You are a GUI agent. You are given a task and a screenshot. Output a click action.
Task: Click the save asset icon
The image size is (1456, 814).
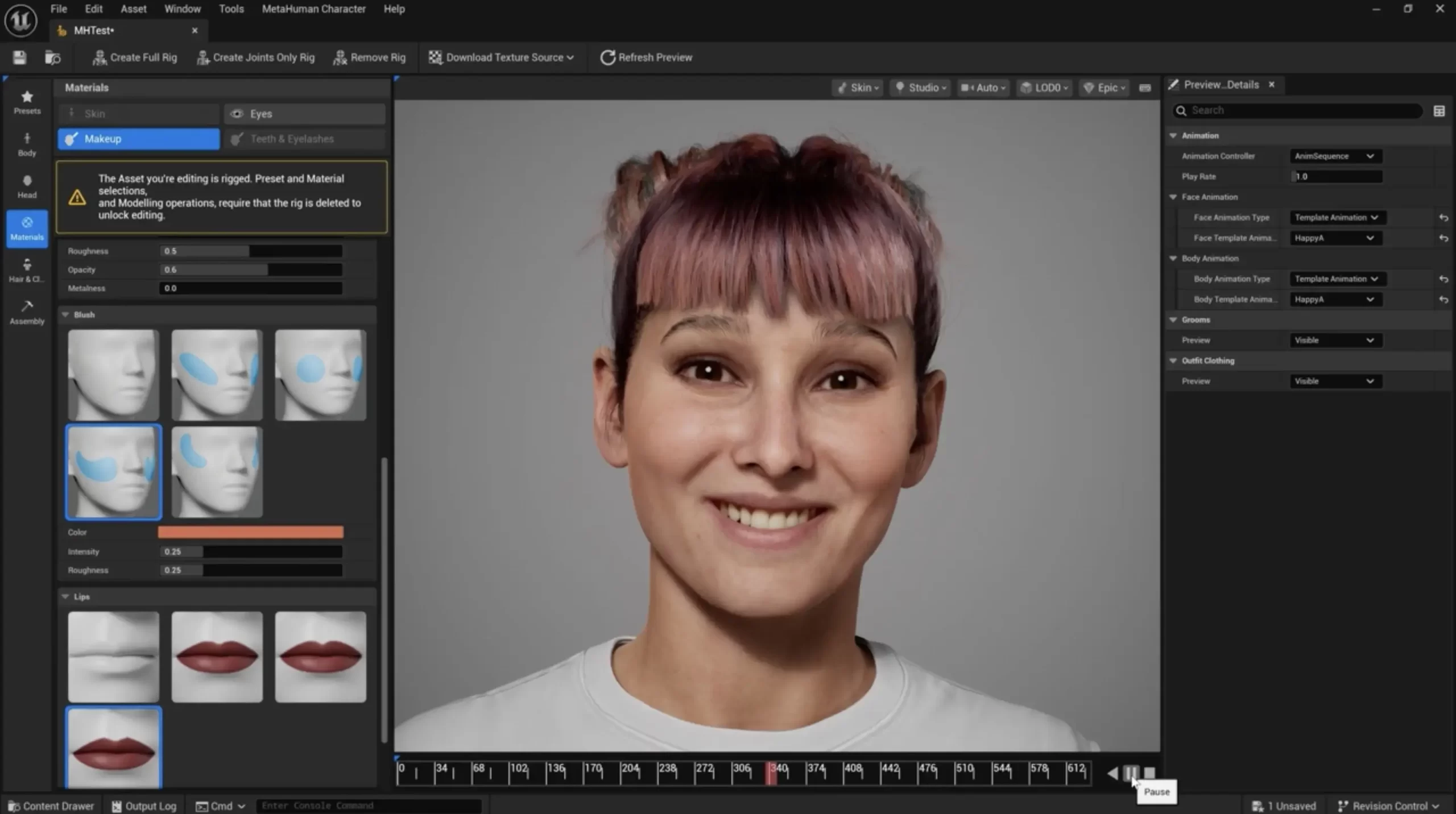pos(19,57)
